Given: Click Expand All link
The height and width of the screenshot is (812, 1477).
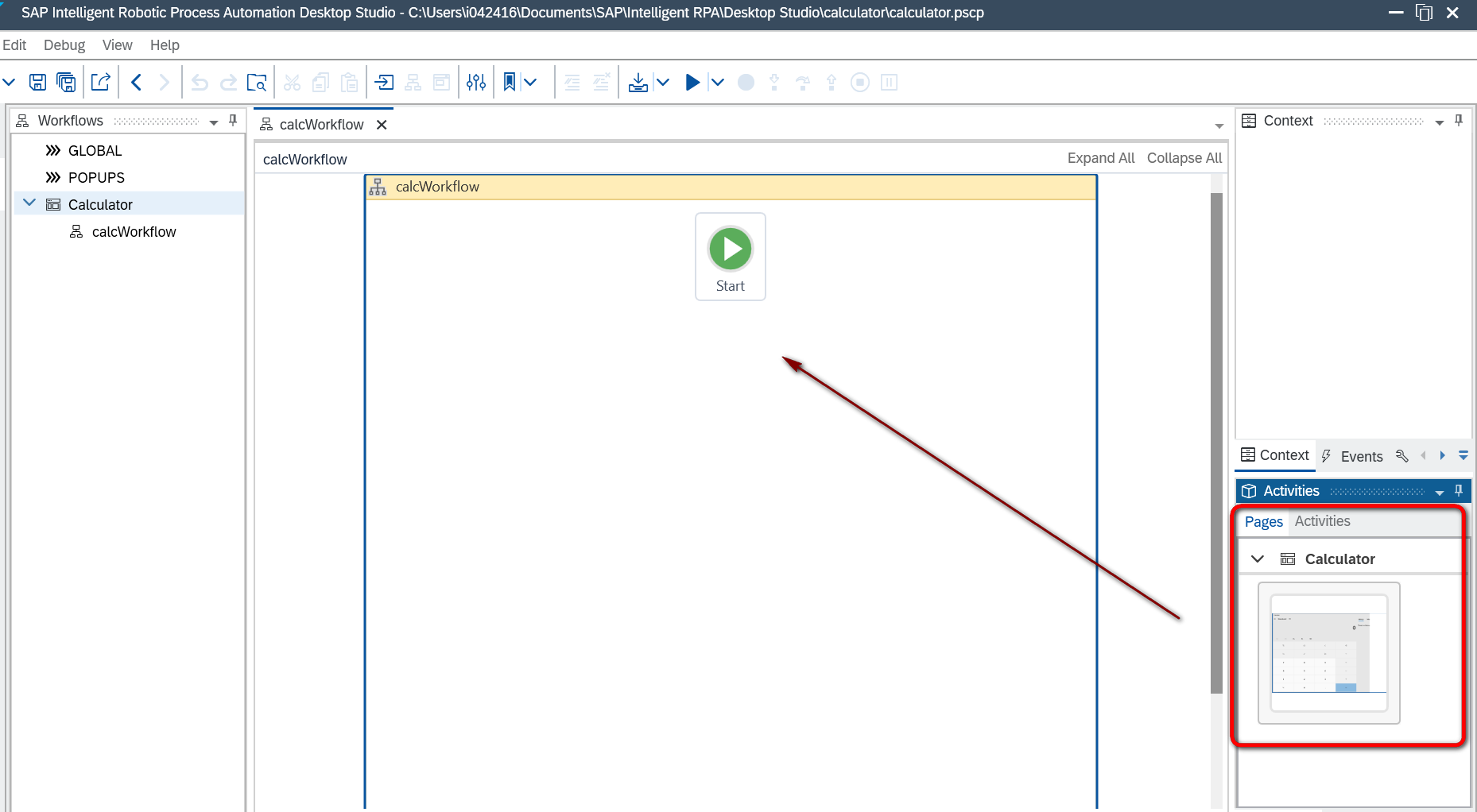Looking at the screenshot, I should [1101, 158].
